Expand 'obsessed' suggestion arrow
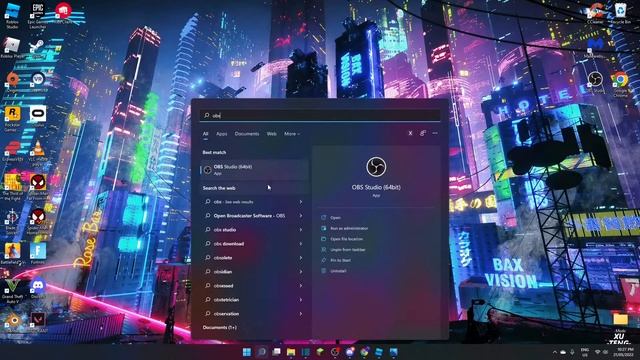This screenshot has height=360, width=640. click(301, 286)
